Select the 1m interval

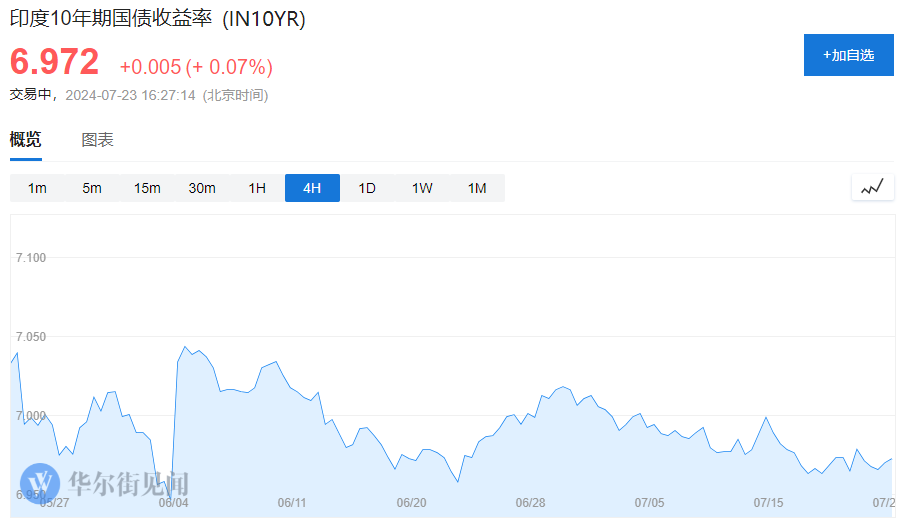(x=37, y=188)
